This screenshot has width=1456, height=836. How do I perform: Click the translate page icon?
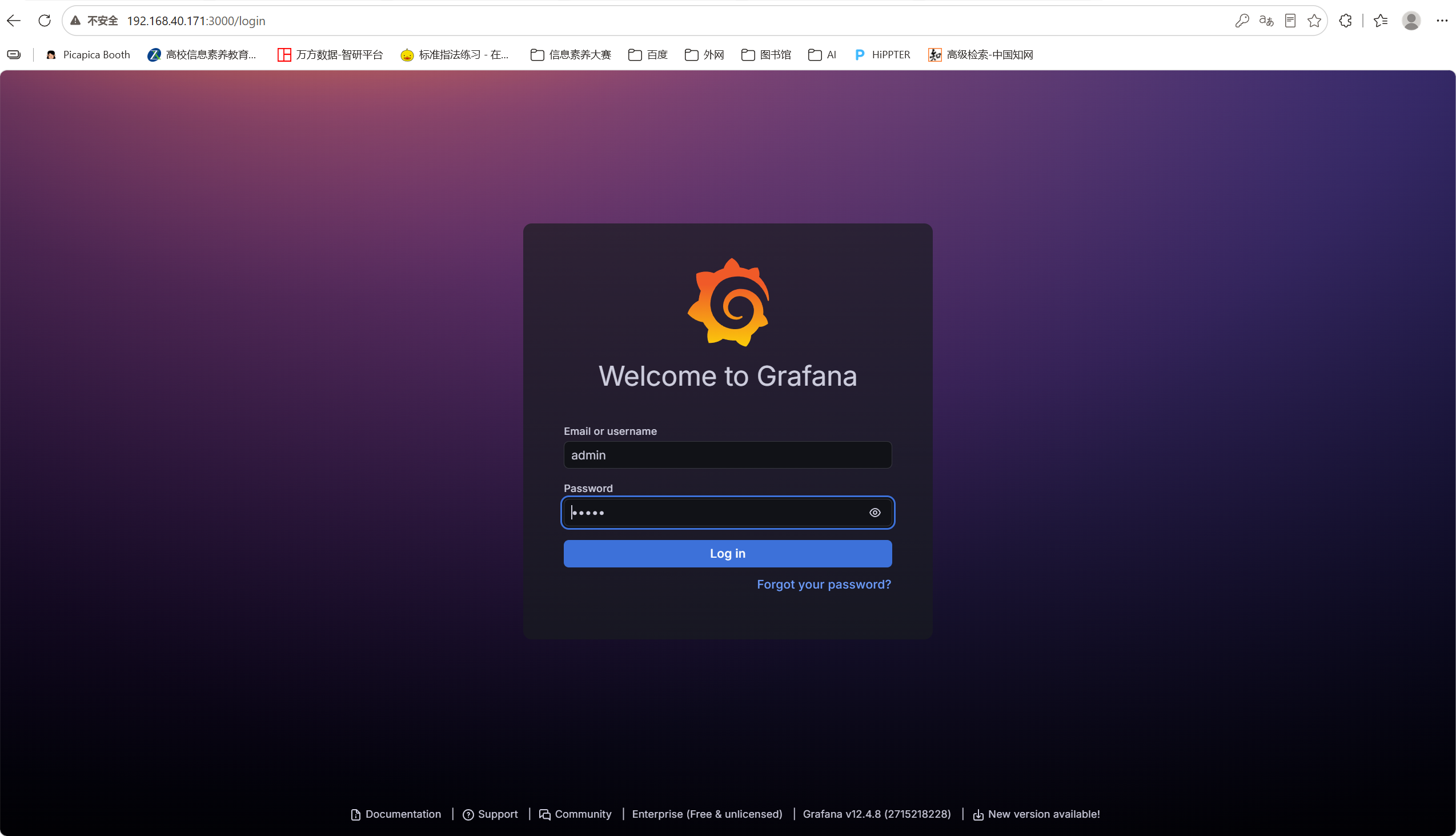tap(1266, 21)
